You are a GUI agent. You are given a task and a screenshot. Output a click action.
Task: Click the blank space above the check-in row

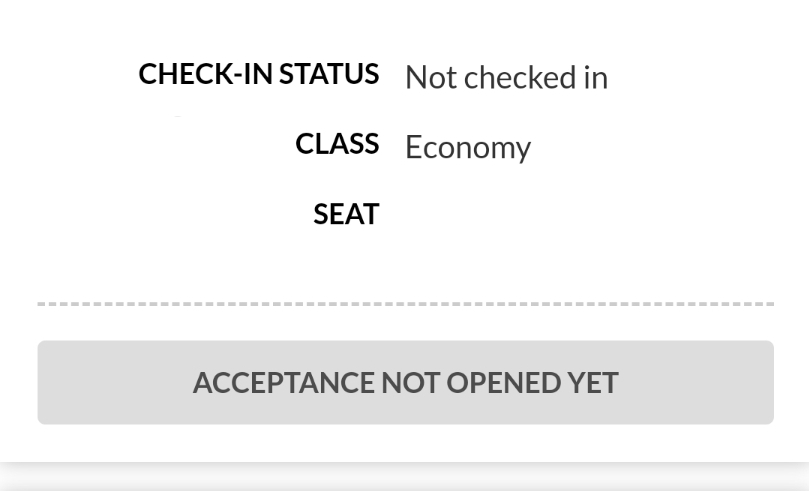(x=404, y=26)
